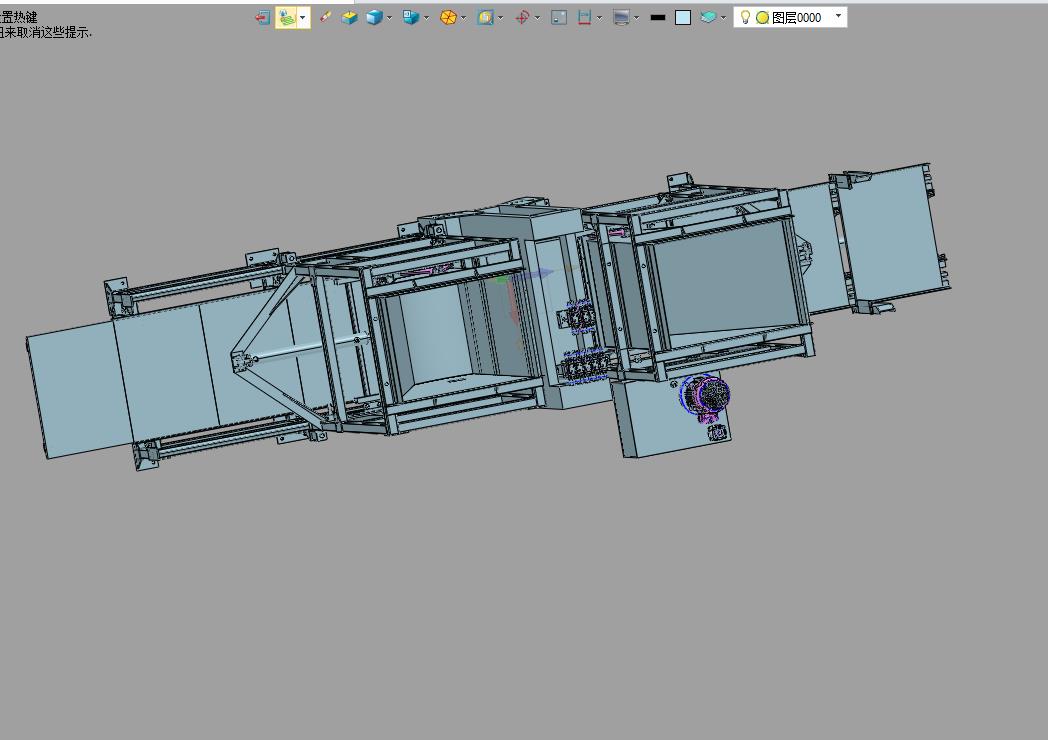The height and width of the screenshot is (740, 1048).
Task: Click the zoom magnifier box icon
Action: coord(485,18)
